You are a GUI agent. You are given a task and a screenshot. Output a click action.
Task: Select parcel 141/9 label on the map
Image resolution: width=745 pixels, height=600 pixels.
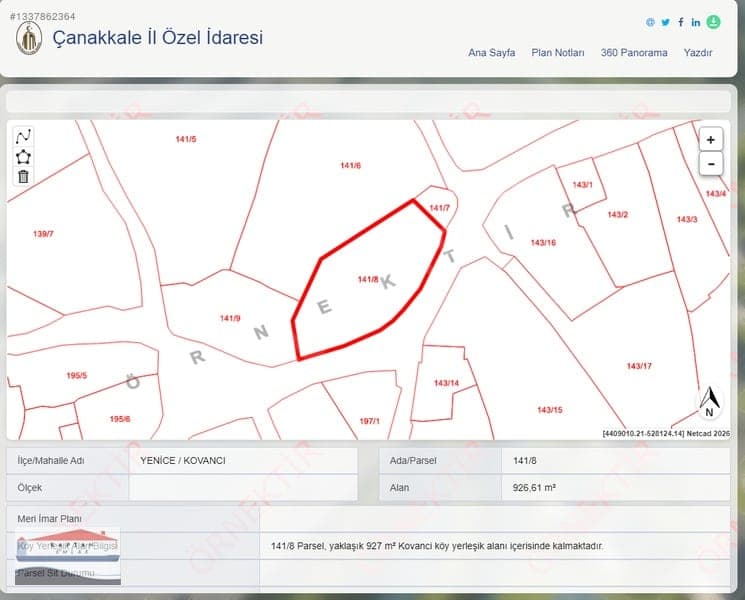(230, 318)
